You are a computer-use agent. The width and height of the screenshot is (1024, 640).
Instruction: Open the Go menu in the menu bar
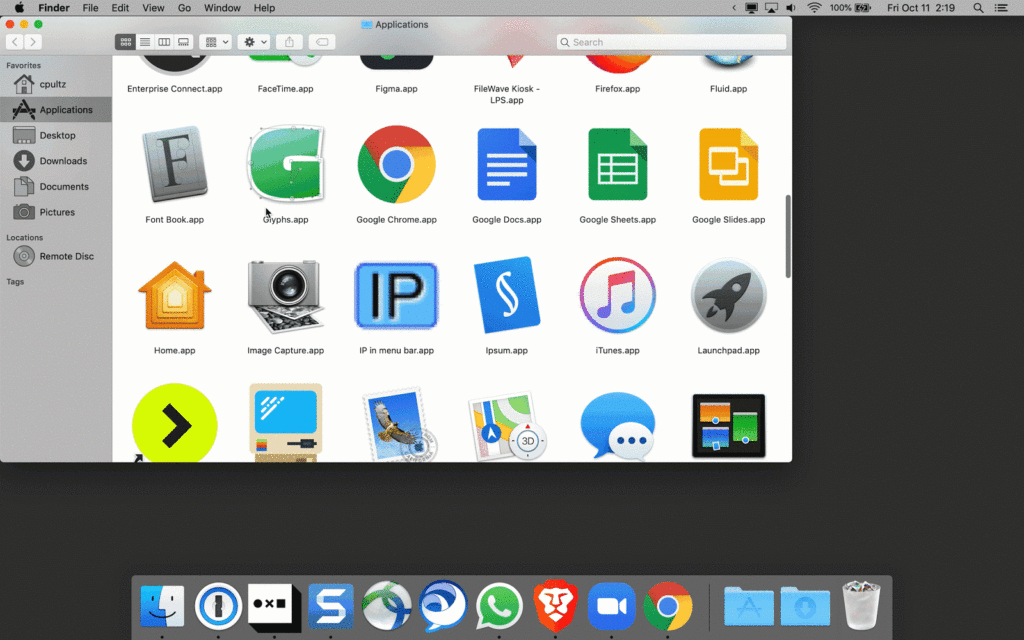183,8
